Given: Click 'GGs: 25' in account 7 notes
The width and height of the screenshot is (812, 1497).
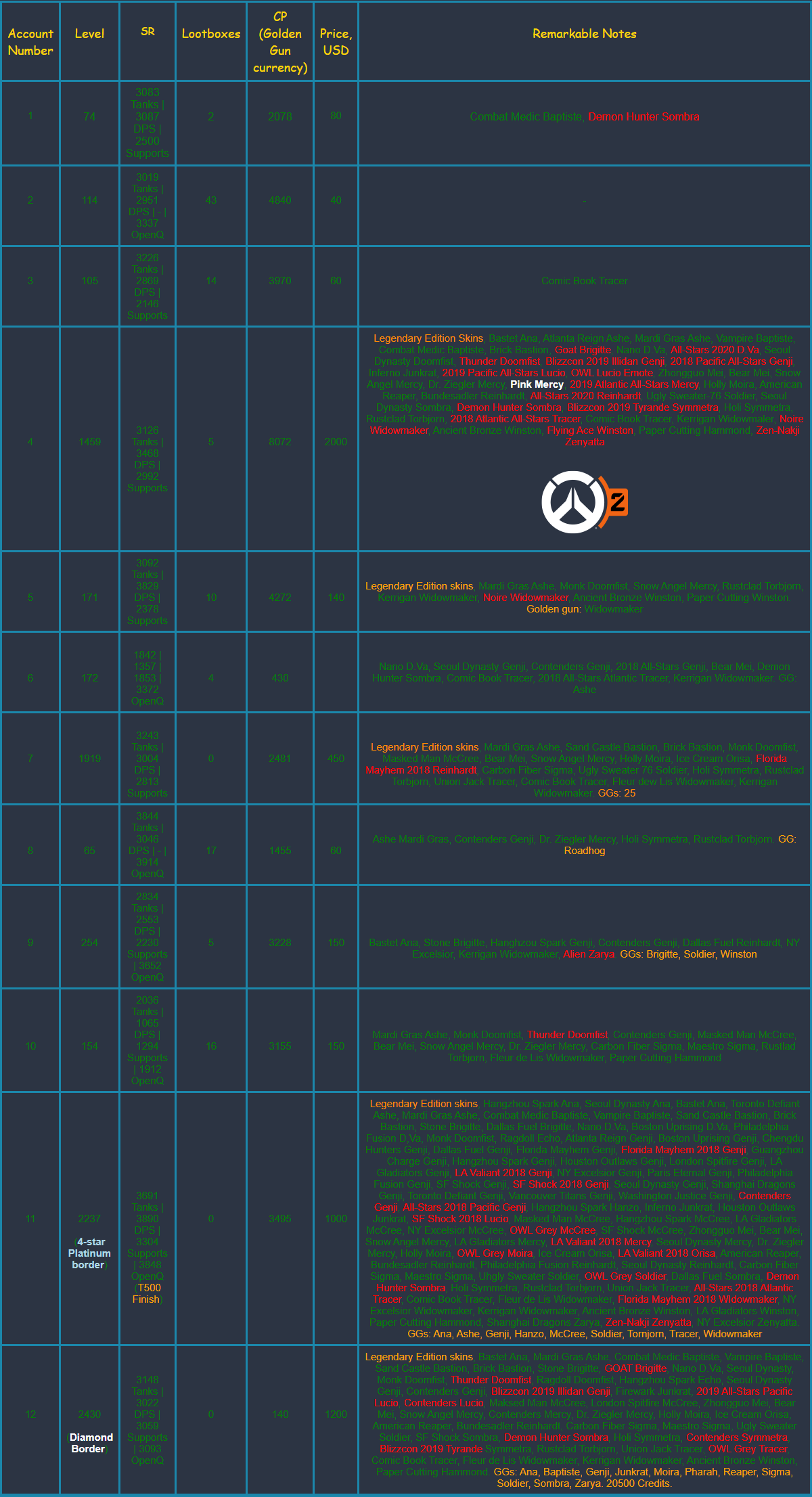Looking at the screenshot, I should [x=616, y=793].
